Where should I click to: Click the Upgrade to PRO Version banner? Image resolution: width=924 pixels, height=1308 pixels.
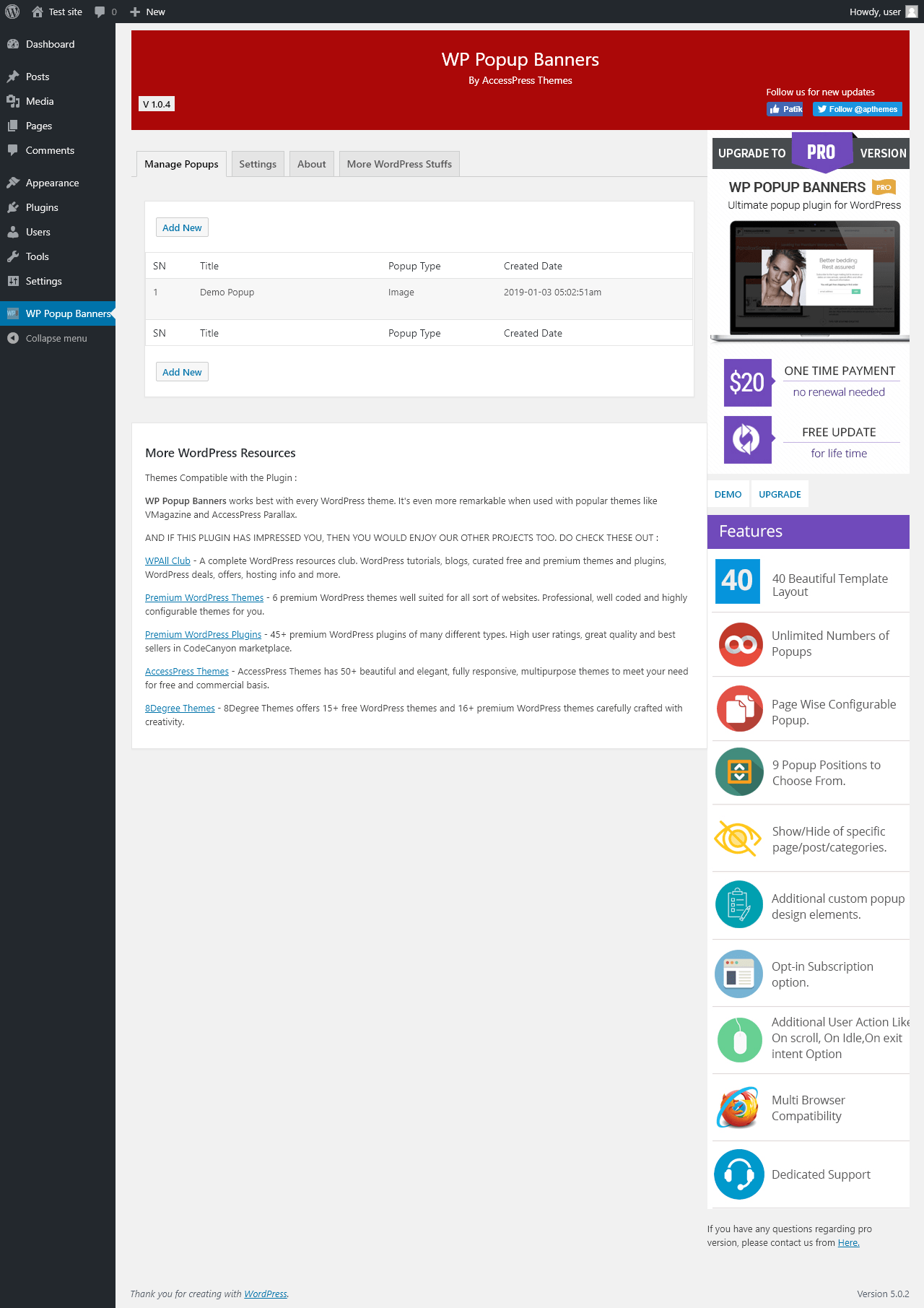(x=811, y=153)
